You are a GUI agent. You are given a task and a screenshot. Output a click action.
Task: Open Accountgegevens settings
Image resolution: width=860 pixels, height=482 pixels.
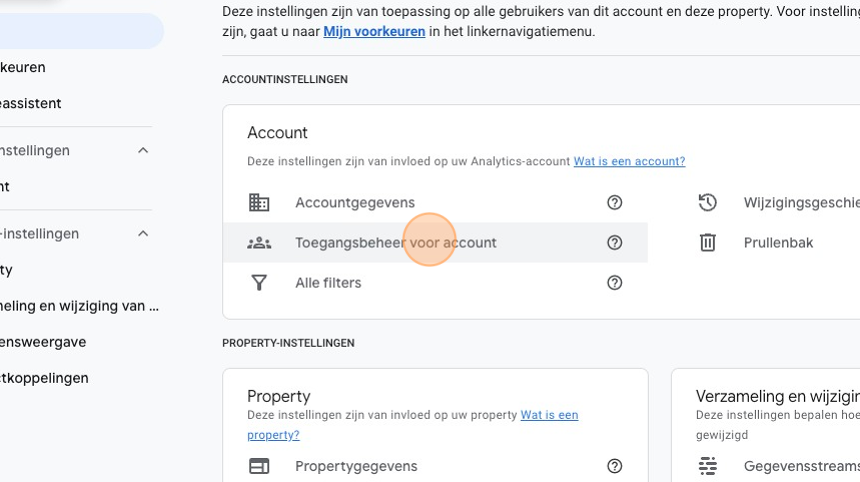[x=354, y=203]
